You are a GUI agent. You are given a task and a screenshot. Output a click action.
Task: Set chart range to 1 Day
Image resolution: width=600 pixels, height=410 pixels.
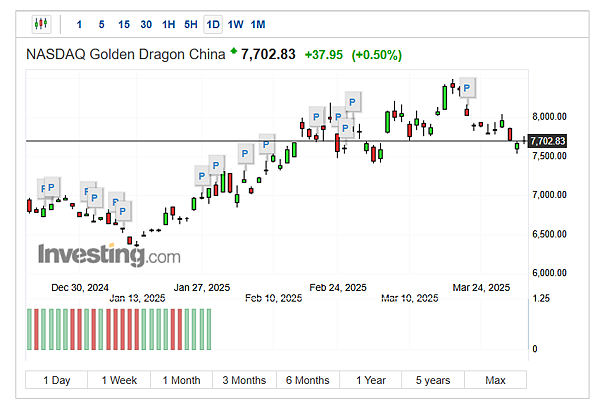tap(57, 380)
